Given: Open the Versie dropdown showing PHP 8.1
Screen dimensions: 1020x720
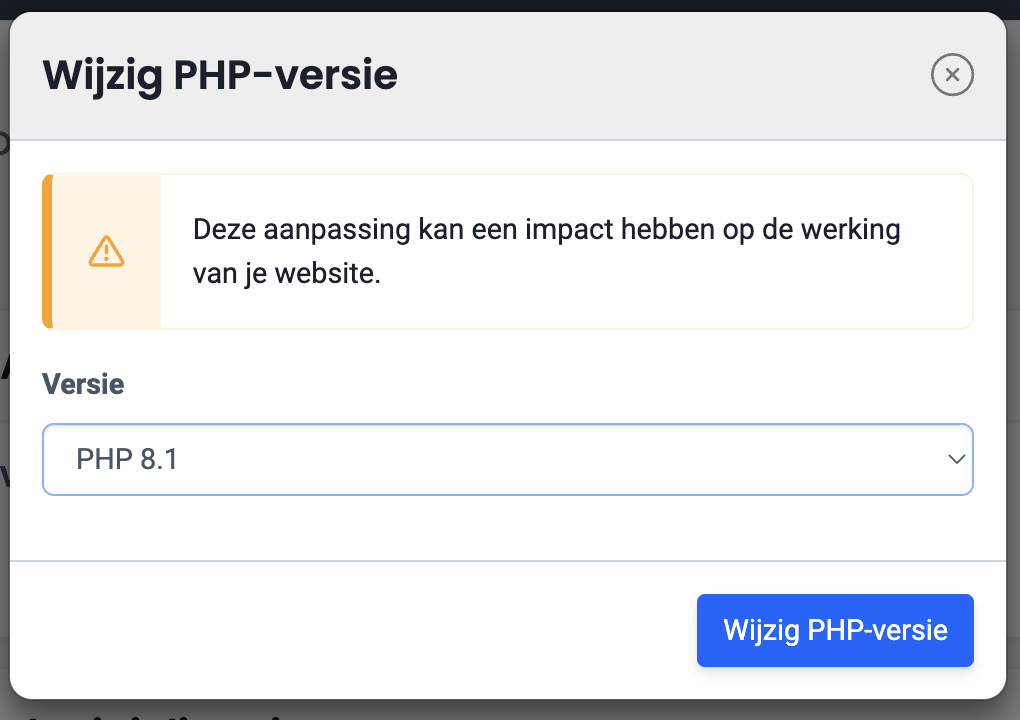Looking at the screenshot, I should pyautogui.click(x=507, y=460).
